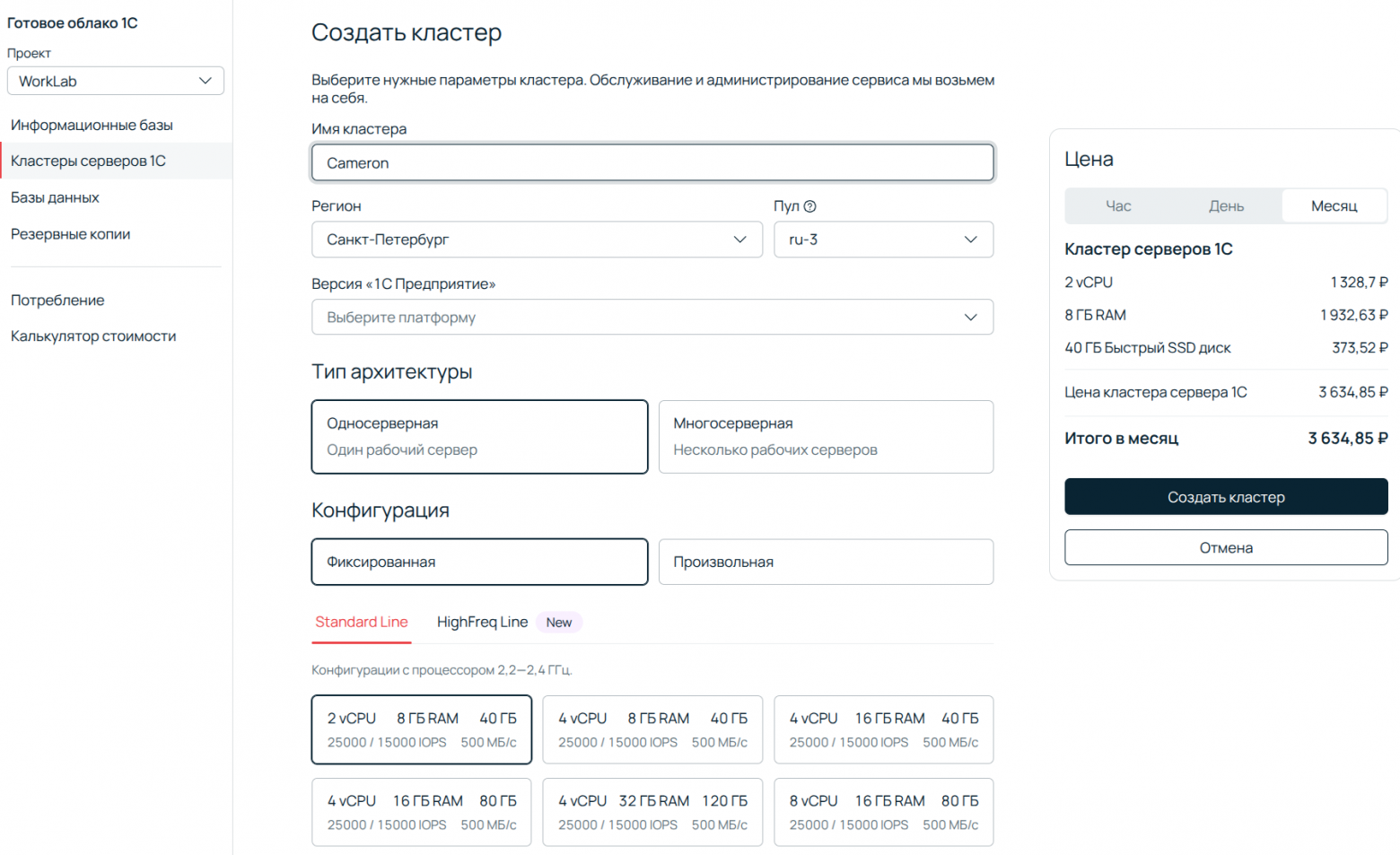Show price per Месяц
The width and height of the screenshot is (1400, 855).
[1334, 206]
